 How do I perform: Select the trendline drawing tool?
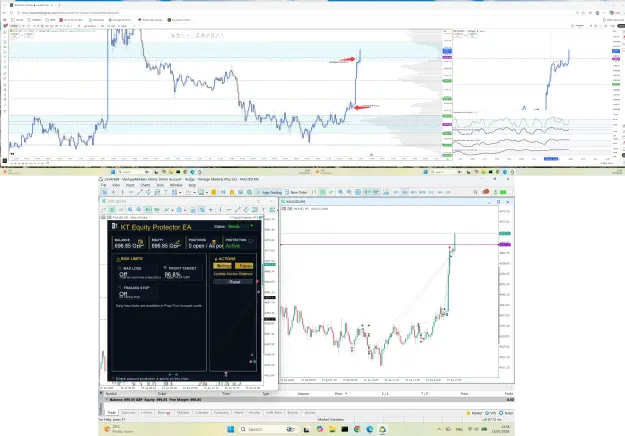tap(140, 192)
